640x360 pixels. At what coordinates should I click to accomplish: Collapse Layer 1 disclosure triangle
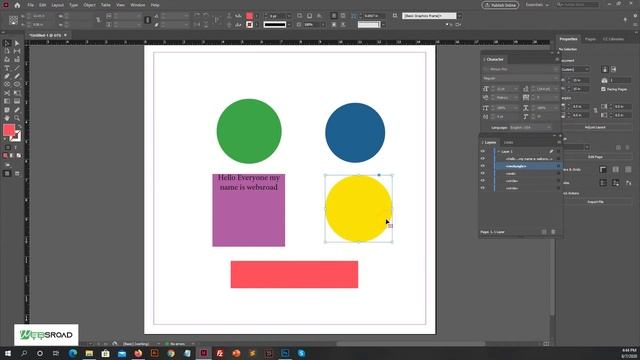(498, 151)
